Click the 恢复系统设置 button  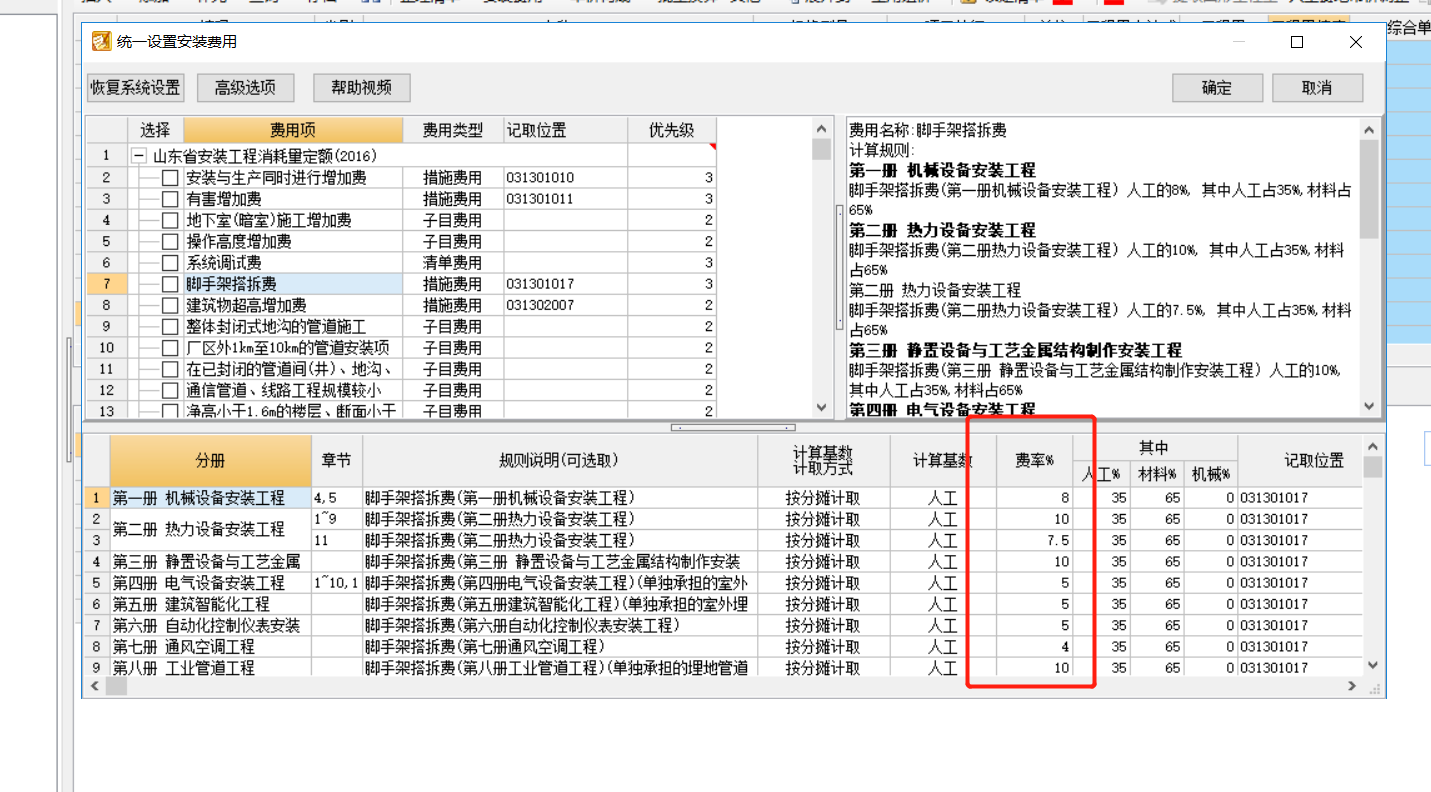click(x=136, y=88)
